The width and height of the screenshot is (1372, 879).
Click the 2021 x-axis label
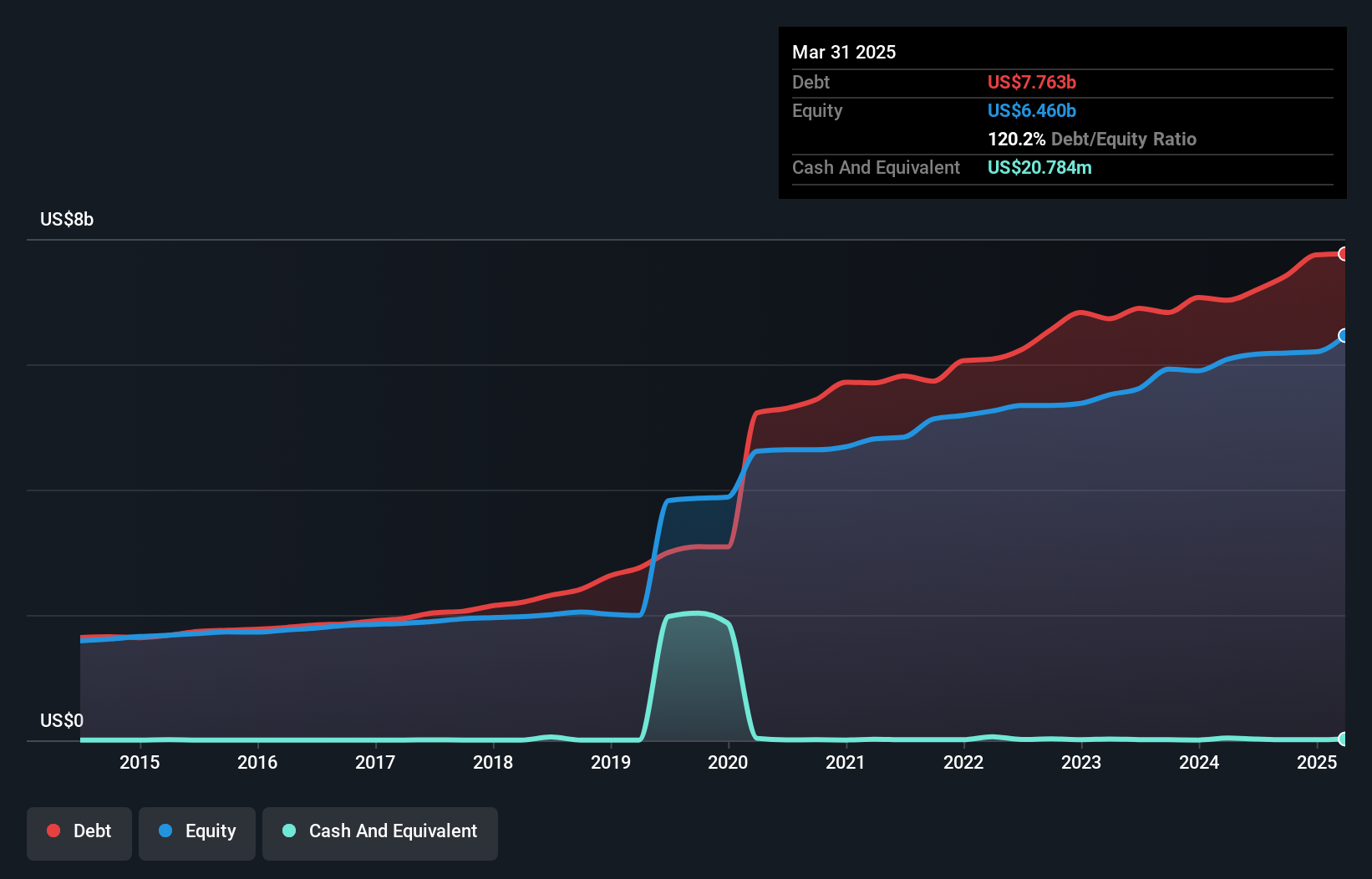pyautogui.click(x=846, y=763)
